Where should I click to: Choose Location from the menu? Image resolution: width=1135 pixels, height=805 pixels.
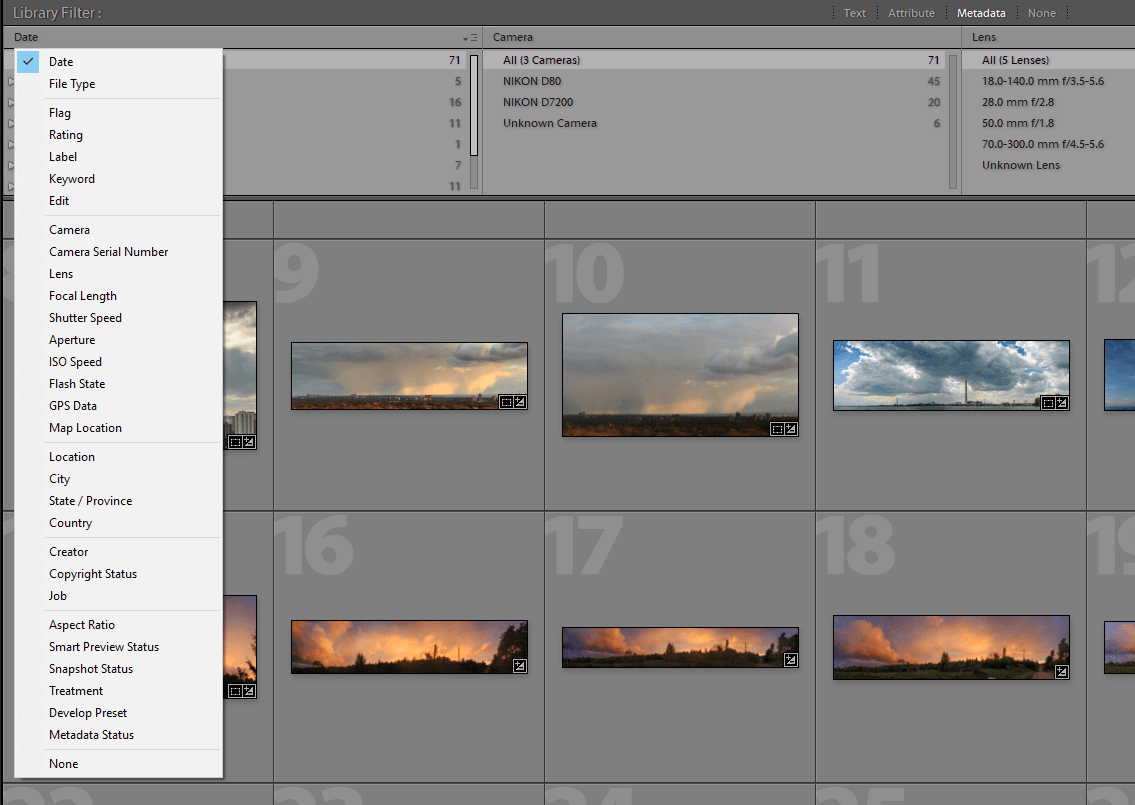tap(118, 457)
